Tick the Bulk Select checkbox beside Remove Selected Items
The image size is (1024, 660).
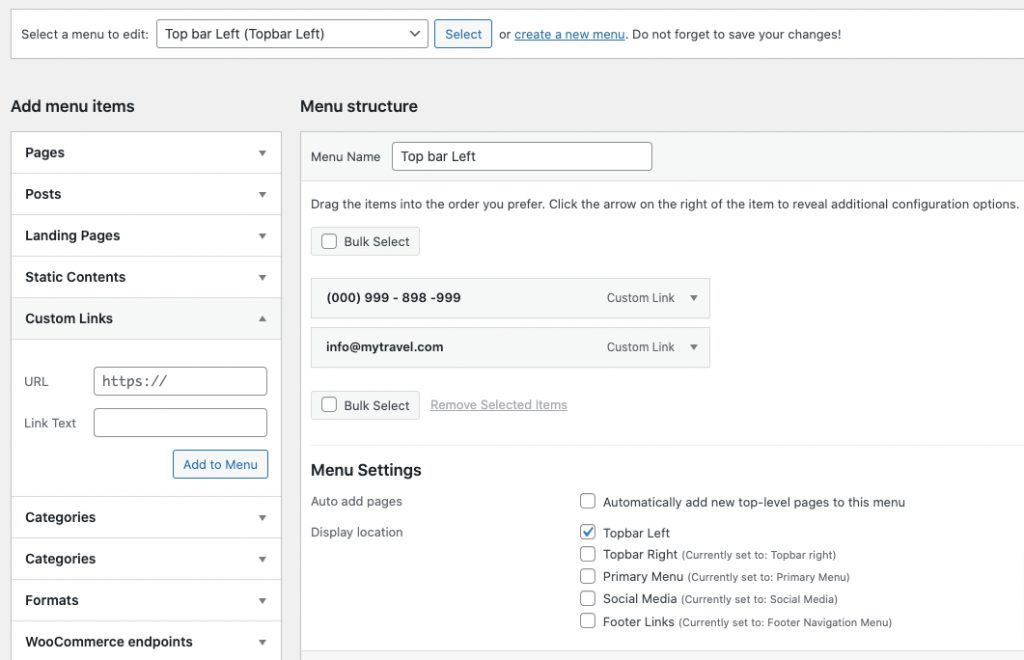329,405
